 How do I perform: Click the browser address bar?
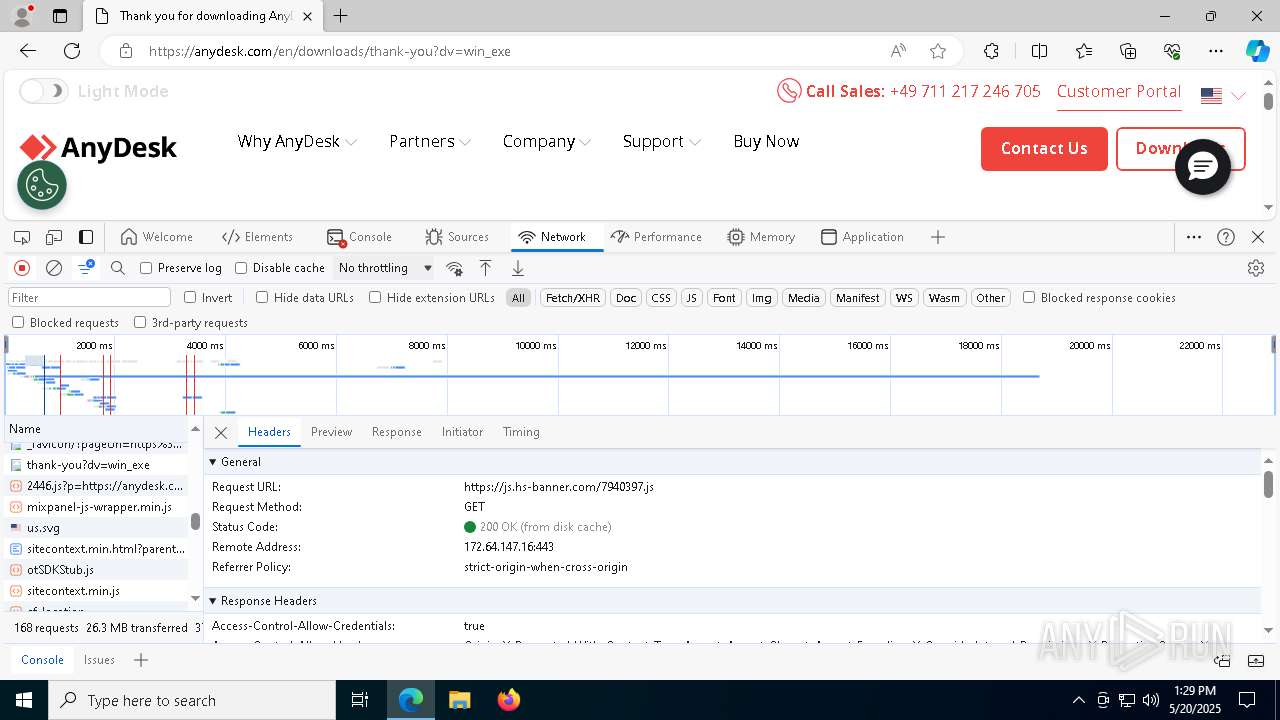coord(510,51)
